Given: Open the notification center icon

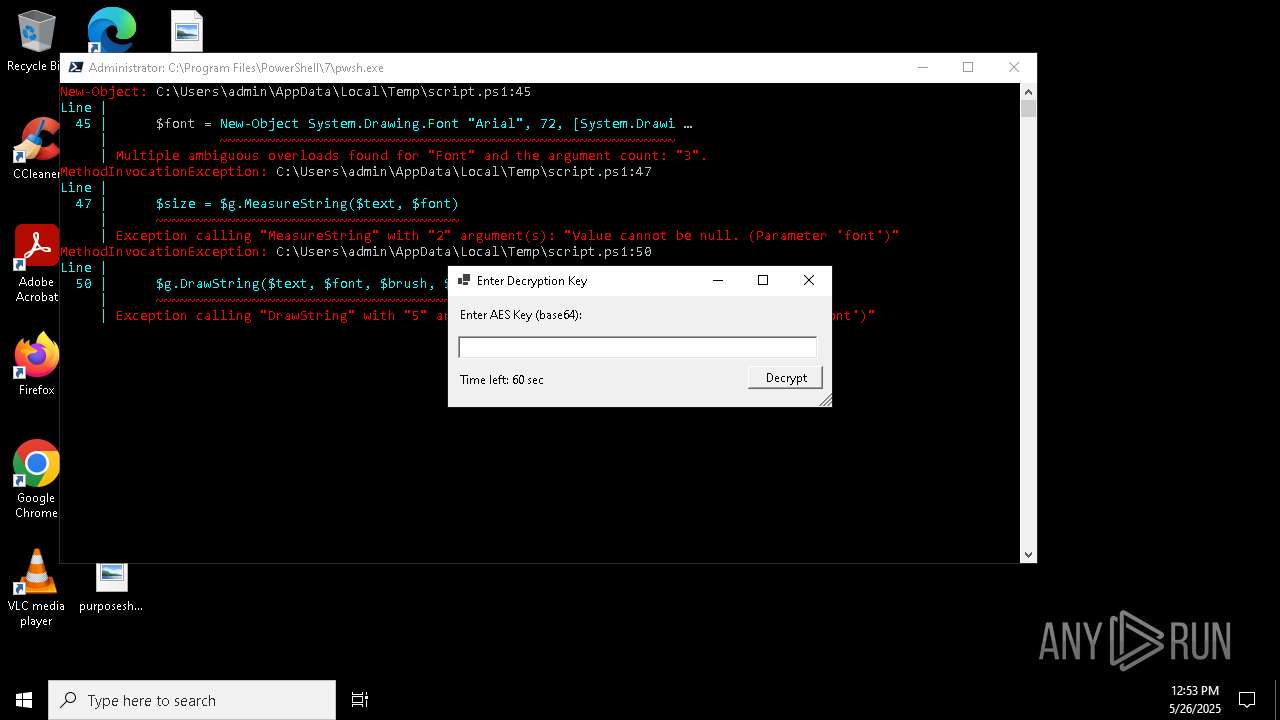Looking at the screenshot, I should (x=1247, y=700).
